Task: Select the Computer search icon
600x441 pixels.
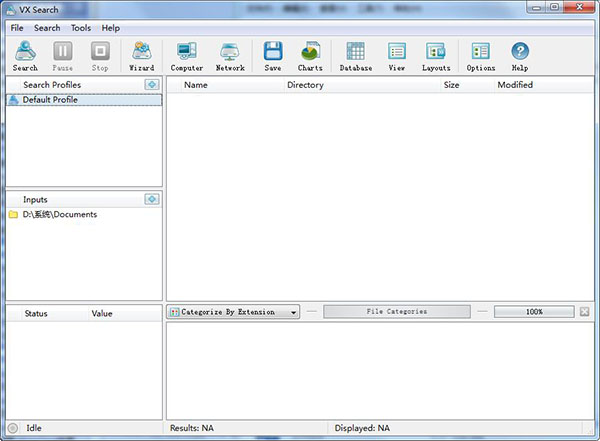Action: pos(187,56)
